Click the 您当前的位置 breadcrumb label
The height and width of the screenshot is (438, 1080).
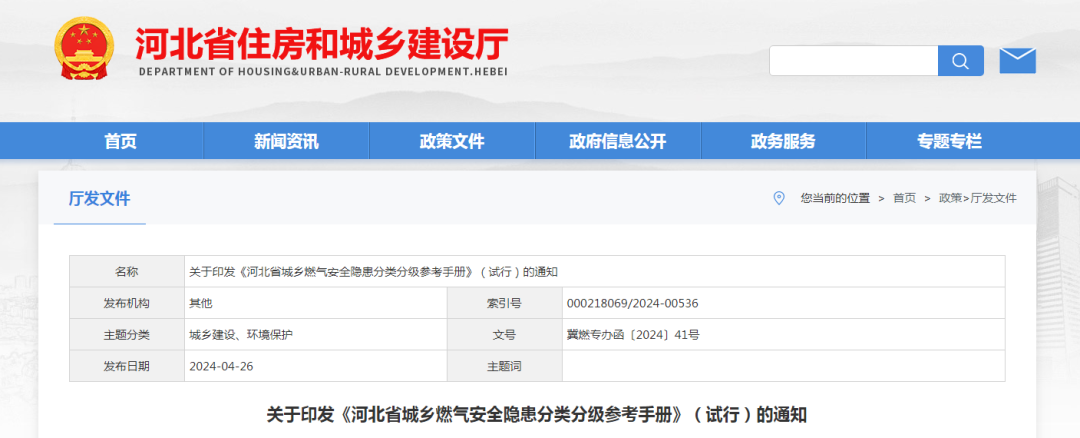coord(835,198)
